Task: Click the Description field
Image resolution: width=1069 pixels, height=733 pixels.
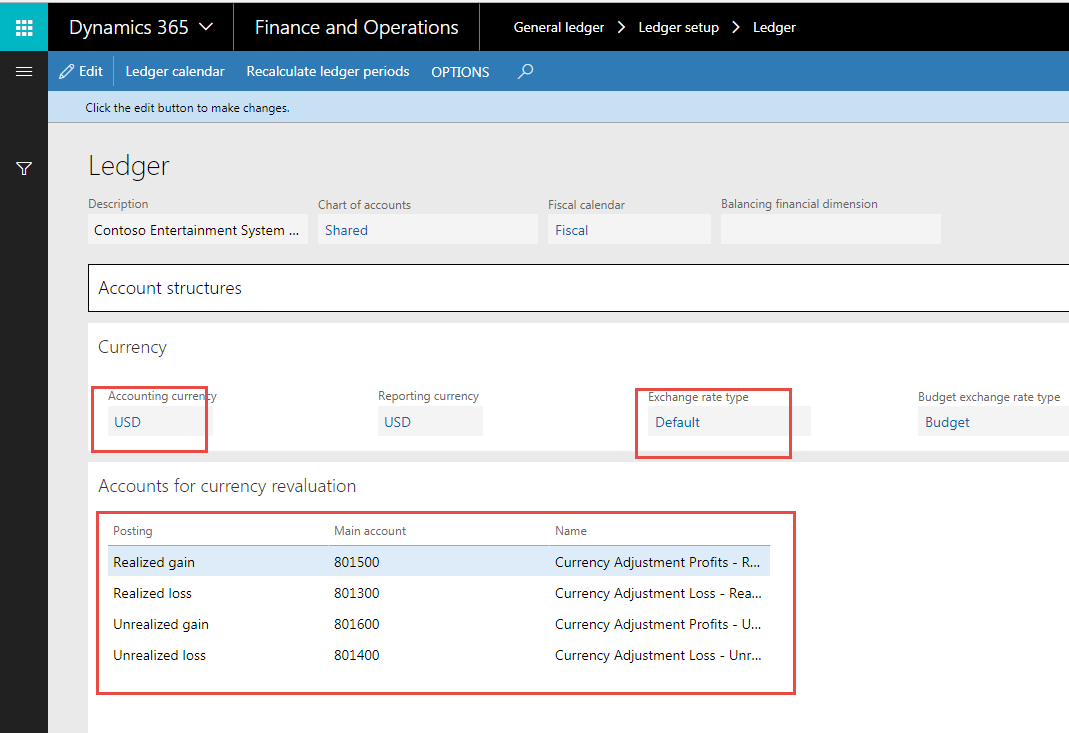Action: 197,230
